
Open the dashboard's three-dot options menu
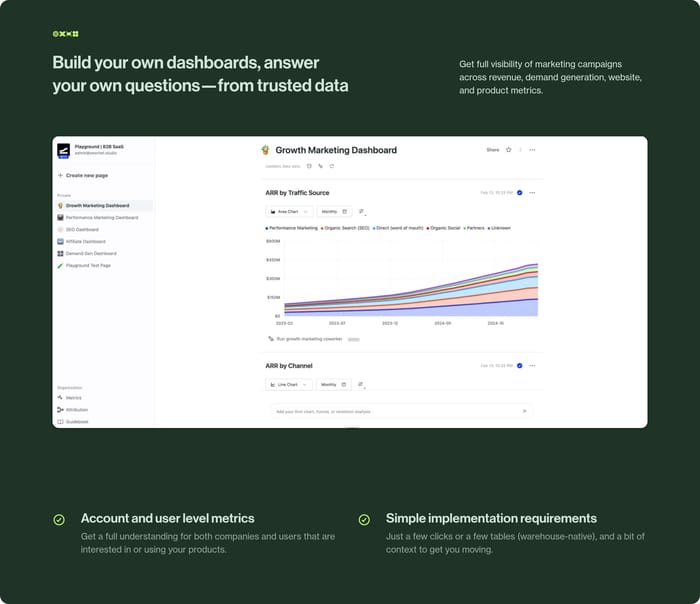tap(532, 150)
